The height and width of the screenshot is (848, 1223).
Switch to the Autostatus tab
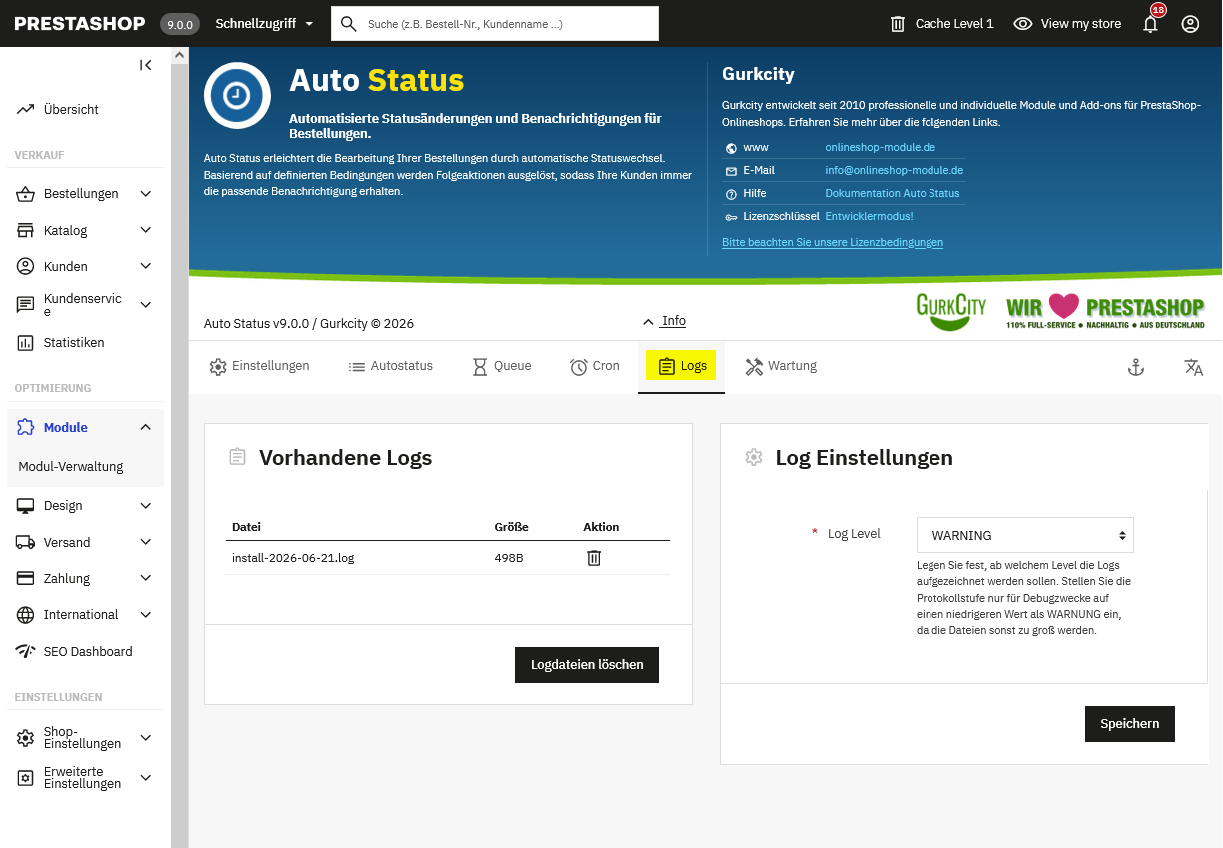click(x=390, y=366)
